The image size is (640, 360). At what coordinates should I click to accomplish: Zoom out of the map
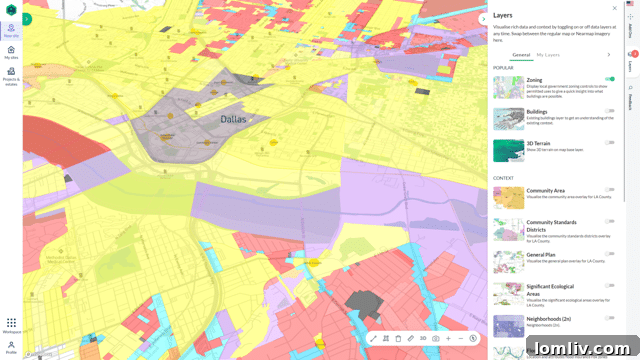pyautogui.click(x=461, y=338)
